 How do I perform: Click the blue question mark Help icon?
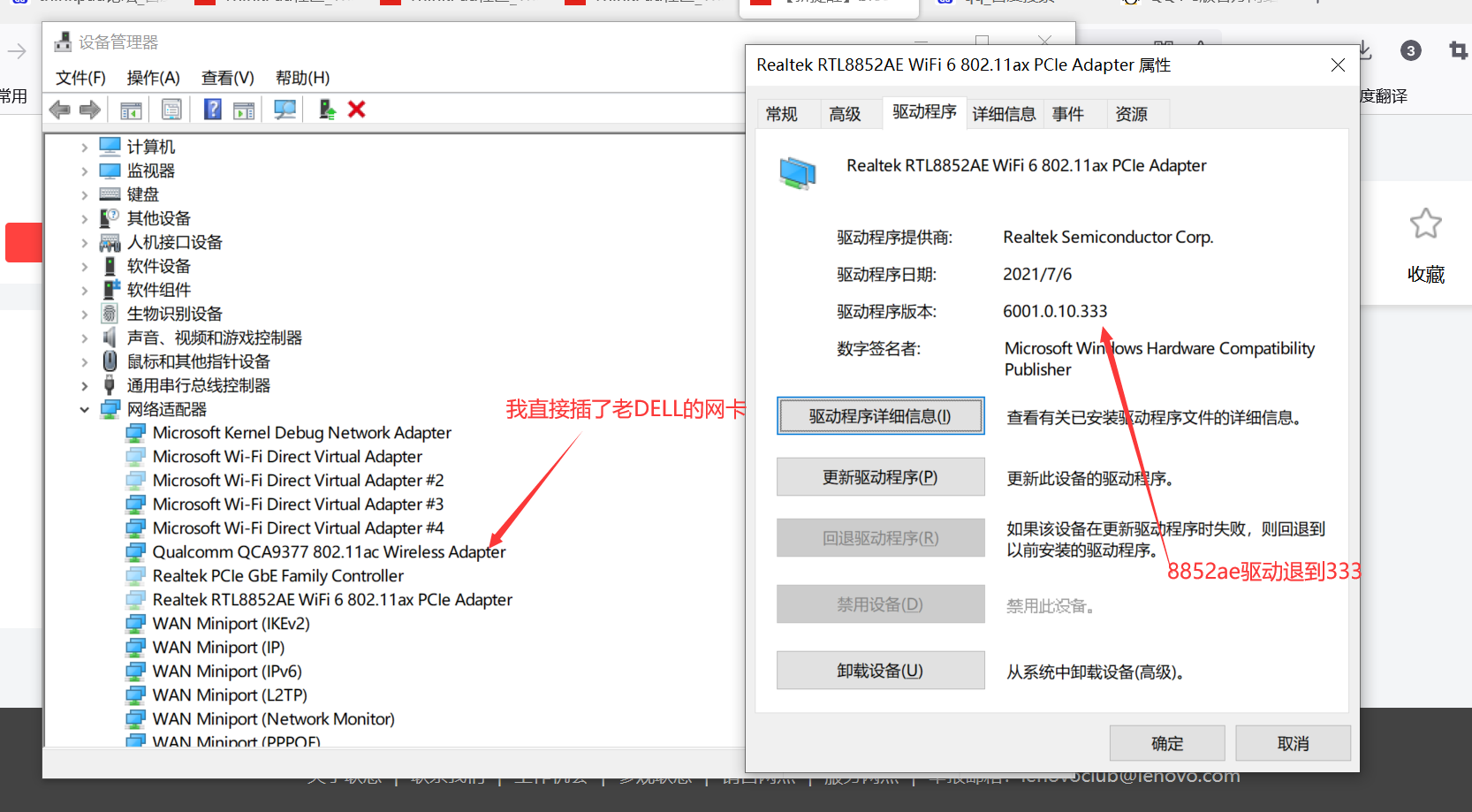(213, 110)
